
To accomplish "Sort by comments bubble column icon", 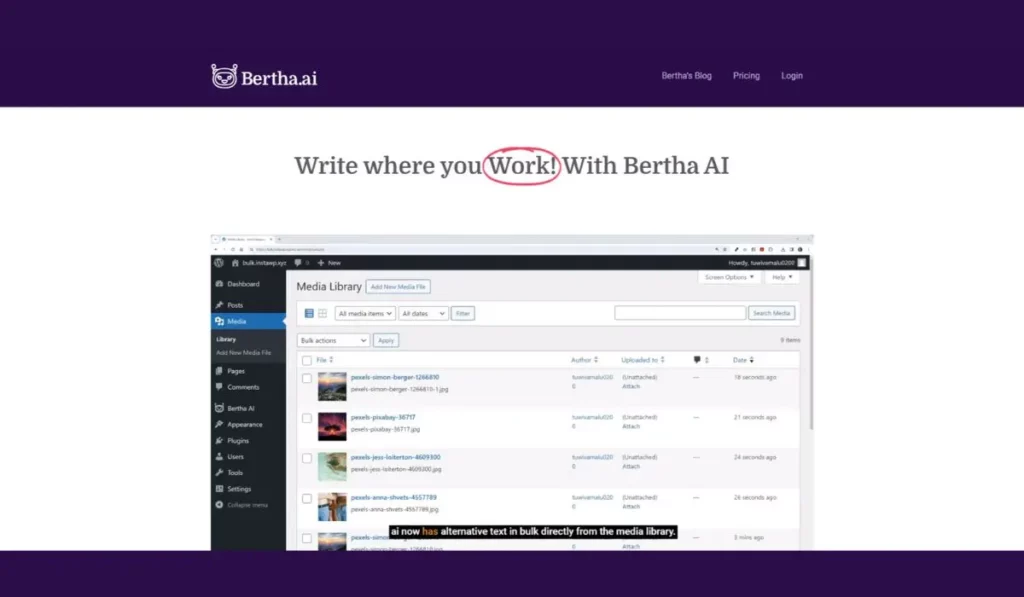I will pyautogui.click(x=701, y=360).
